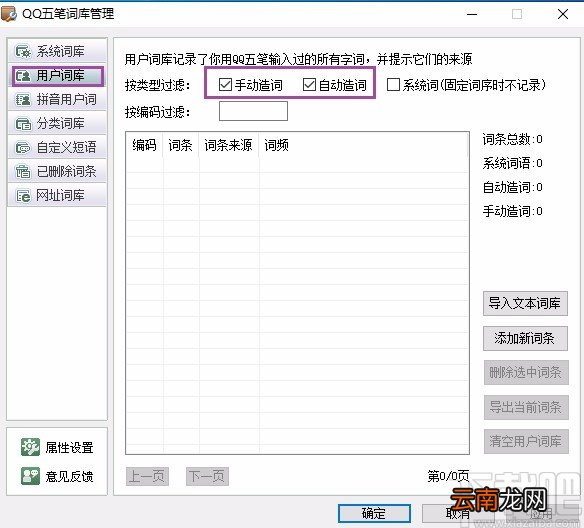Click the 自定义短语 sidebar icon
Viewport: 584px width, 528px height.
pos(23,148)
